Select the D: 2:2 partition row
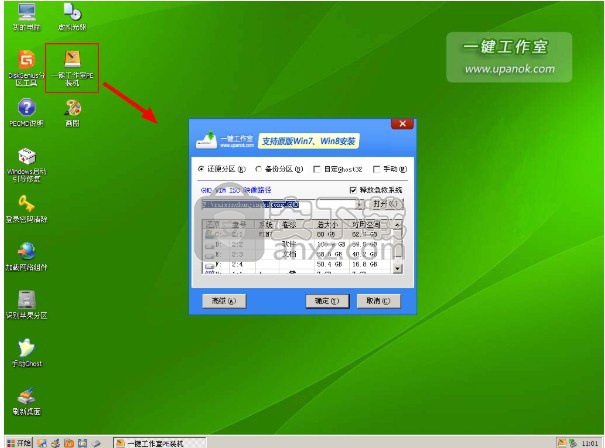 click(297, 244)
